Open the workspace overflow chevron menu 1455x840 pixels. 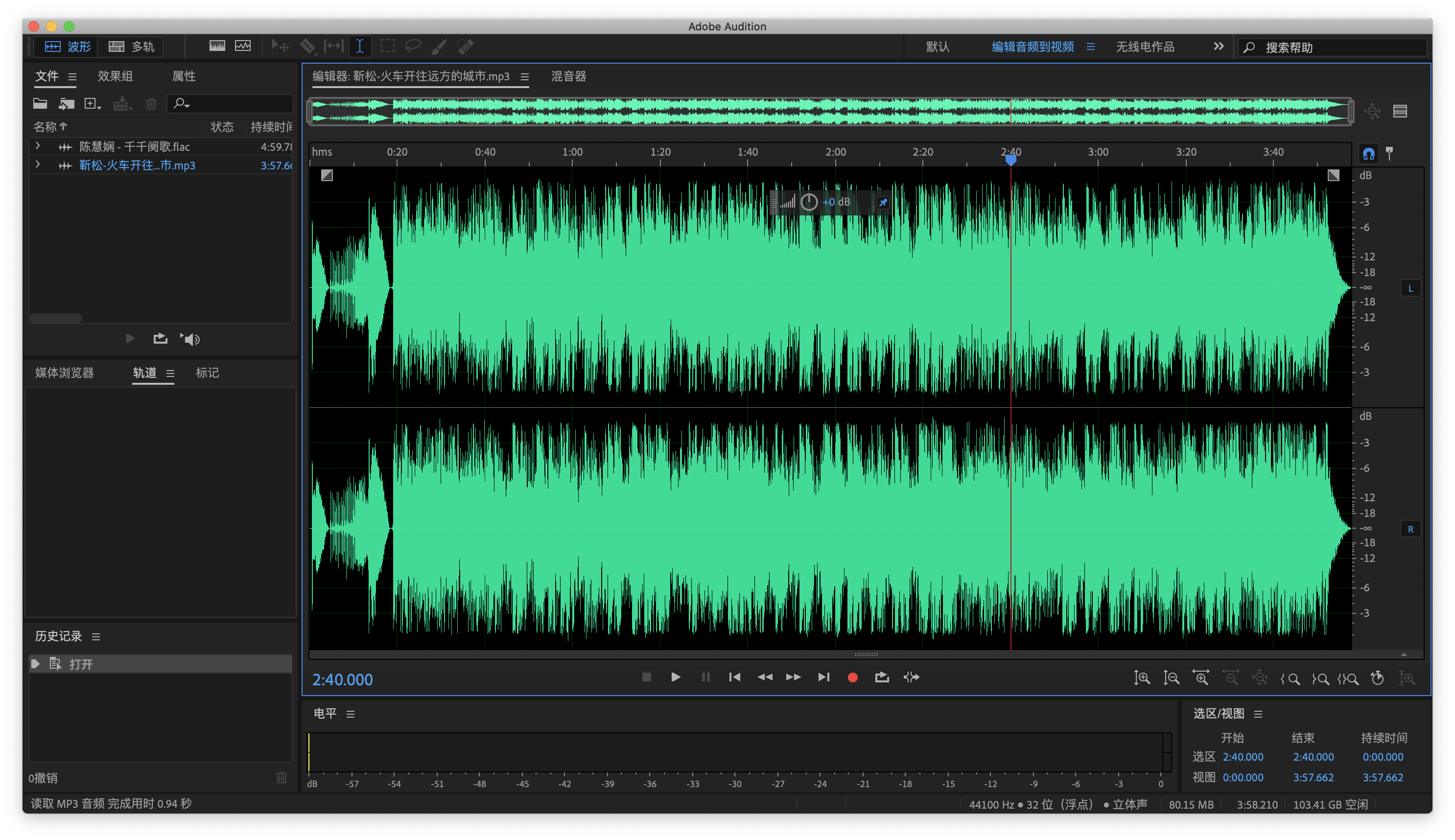coord(1218,47)
